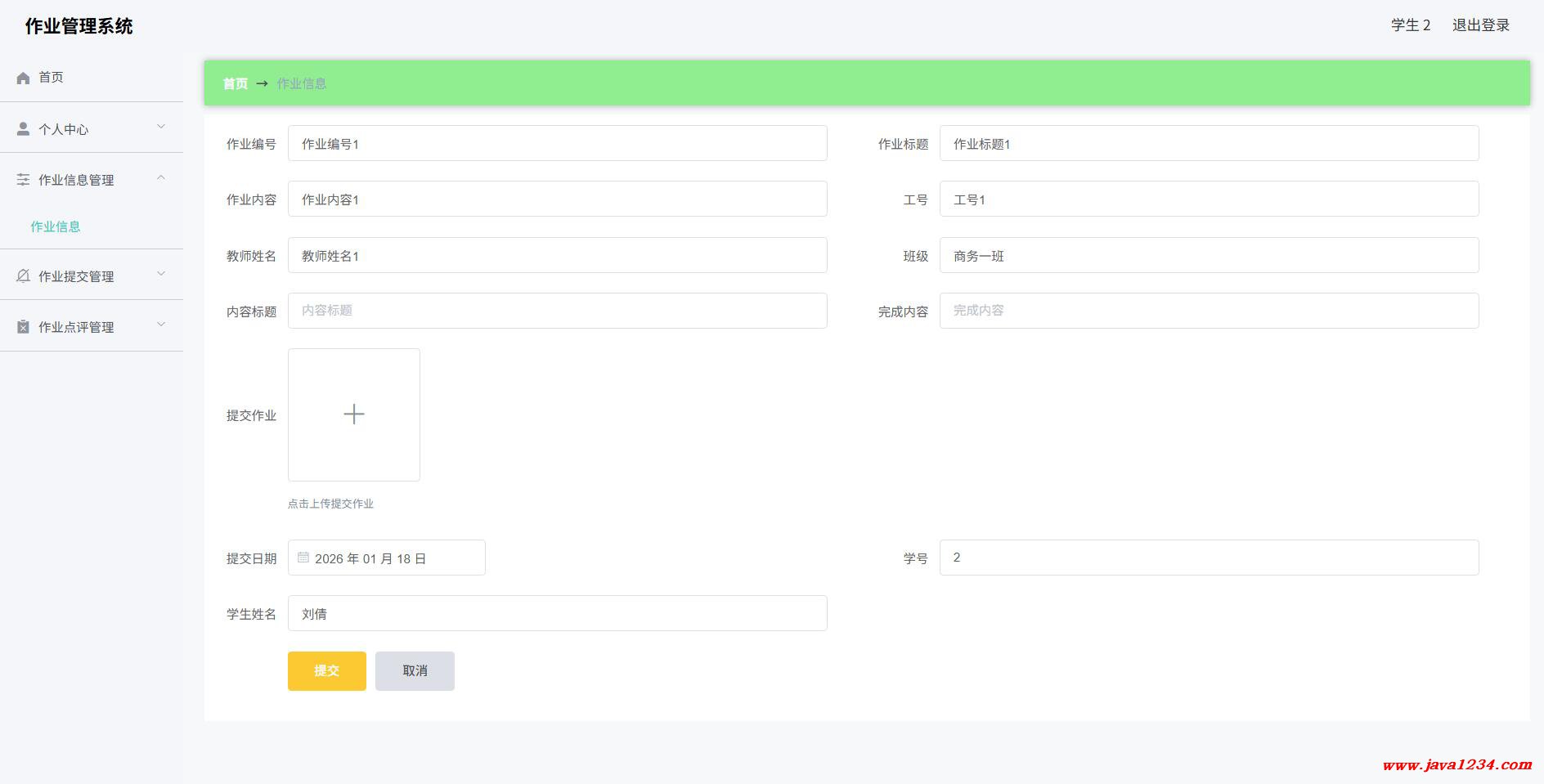Focus the 完成内容 input field

coord(1209,311)
